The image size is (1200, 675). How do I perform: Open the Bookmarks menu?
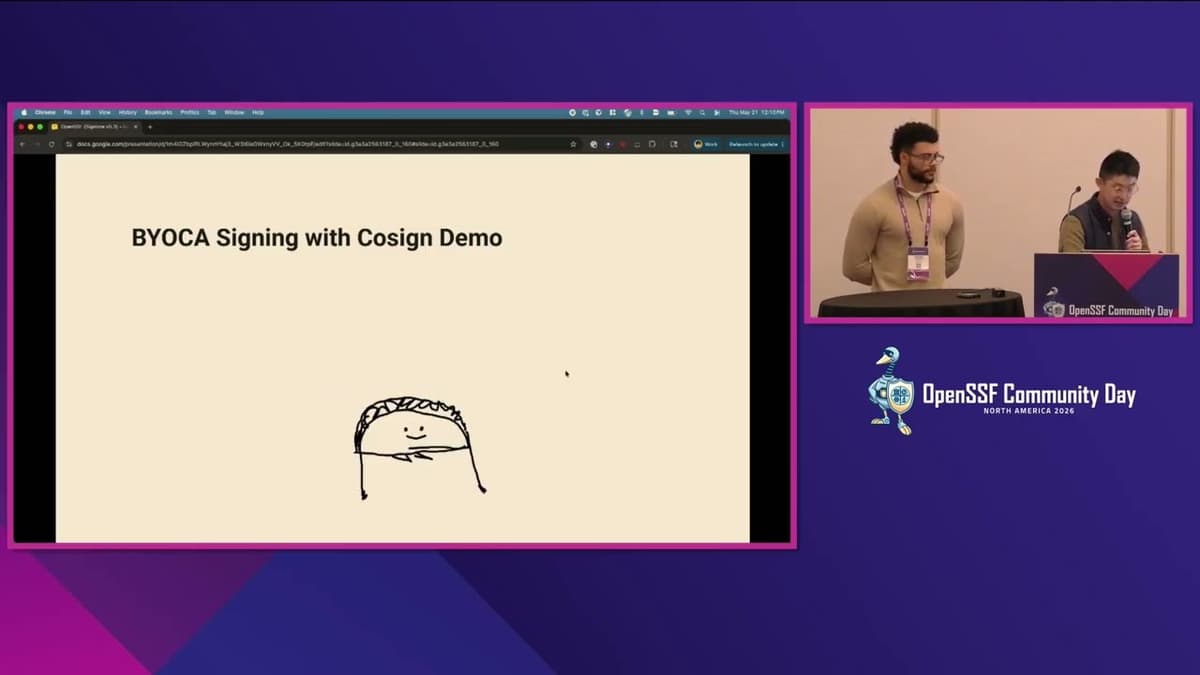[x=158, y=112]
